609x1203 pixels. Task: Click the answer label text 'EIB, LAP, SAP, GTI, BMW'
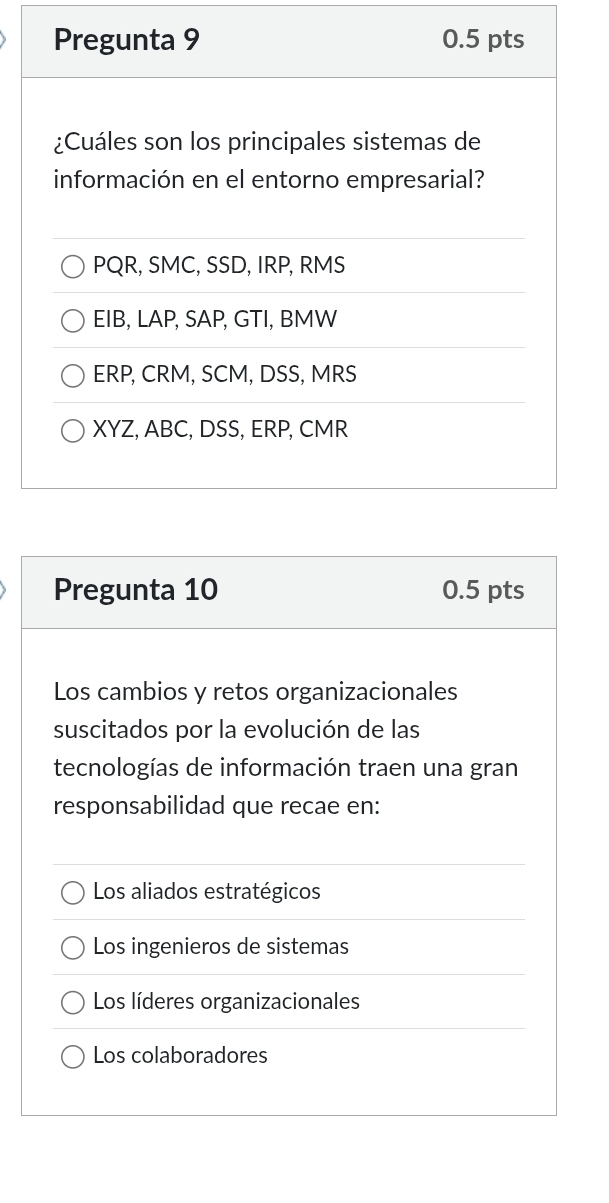[215, 320]
